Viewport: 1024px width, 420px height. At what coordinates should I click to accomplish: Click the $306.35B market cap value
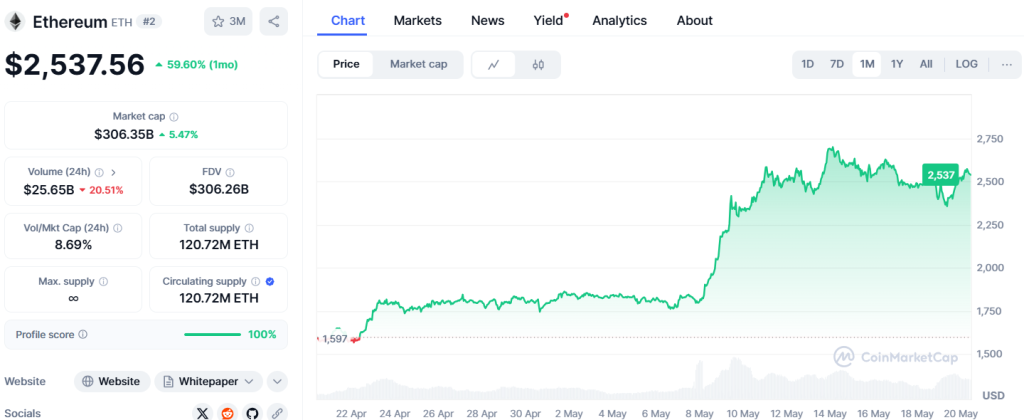124,135
